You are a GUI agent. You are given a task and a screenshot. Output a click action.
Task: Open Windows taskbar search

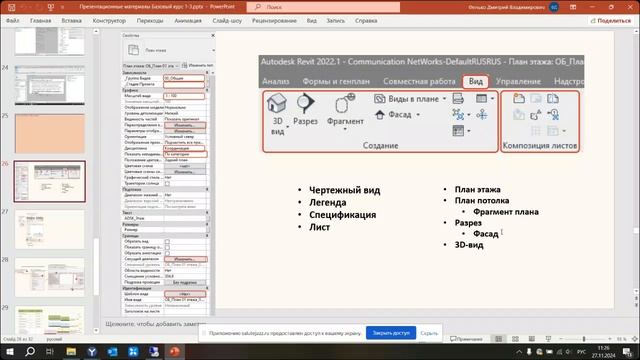(x=30, y=352)
